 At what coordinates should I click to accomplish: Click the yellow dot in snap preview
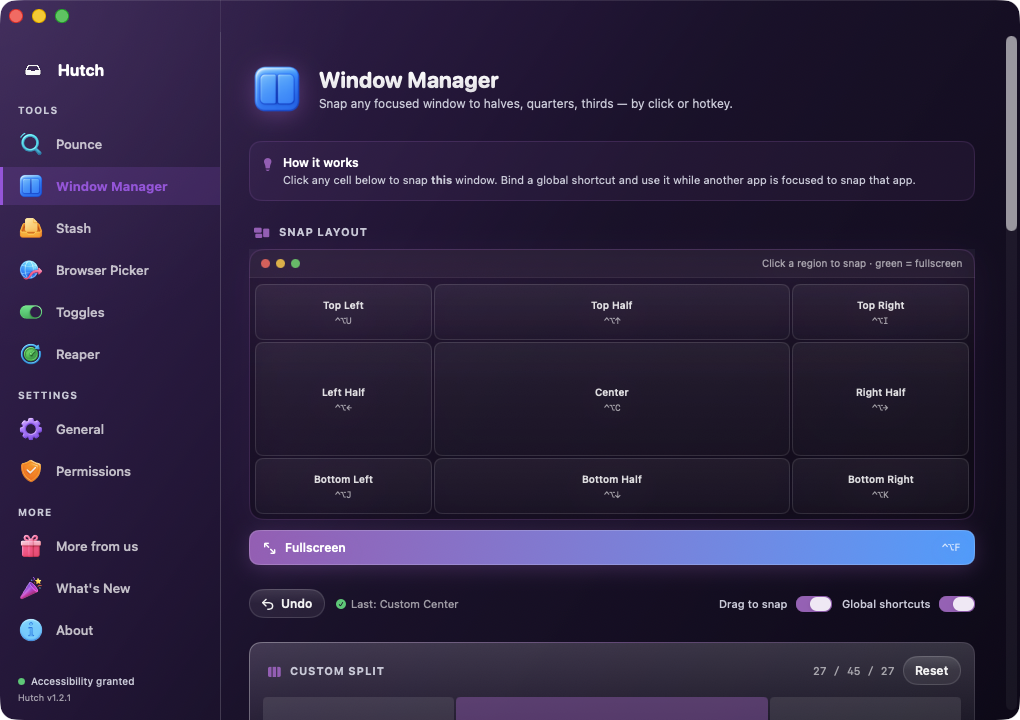280,263
